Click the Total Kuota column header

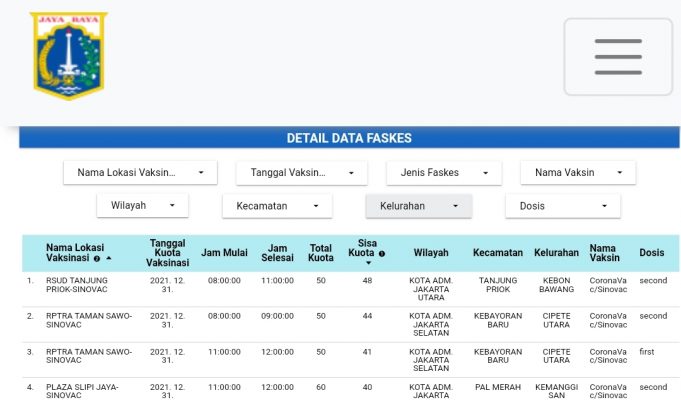[320, 252]
